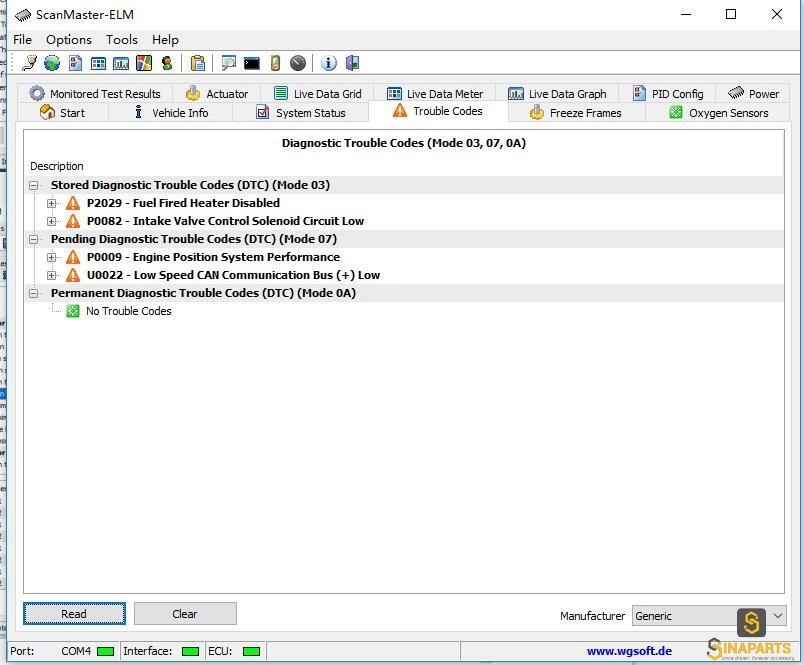Open the black terminal console icon
Image resolution: width=804 pixels, height=665 pixels.
251,63
